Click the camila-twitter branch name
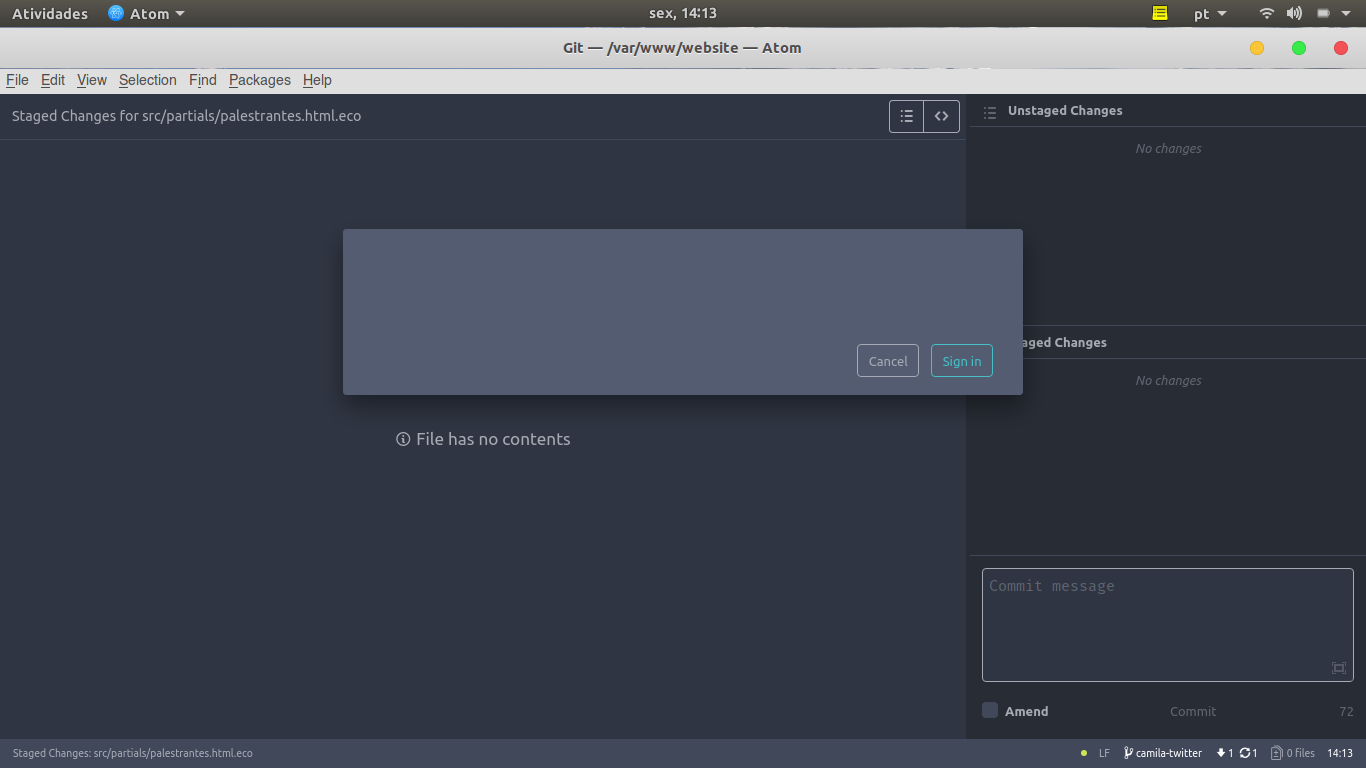1366x768 pixels. (x=1169, y=753)
